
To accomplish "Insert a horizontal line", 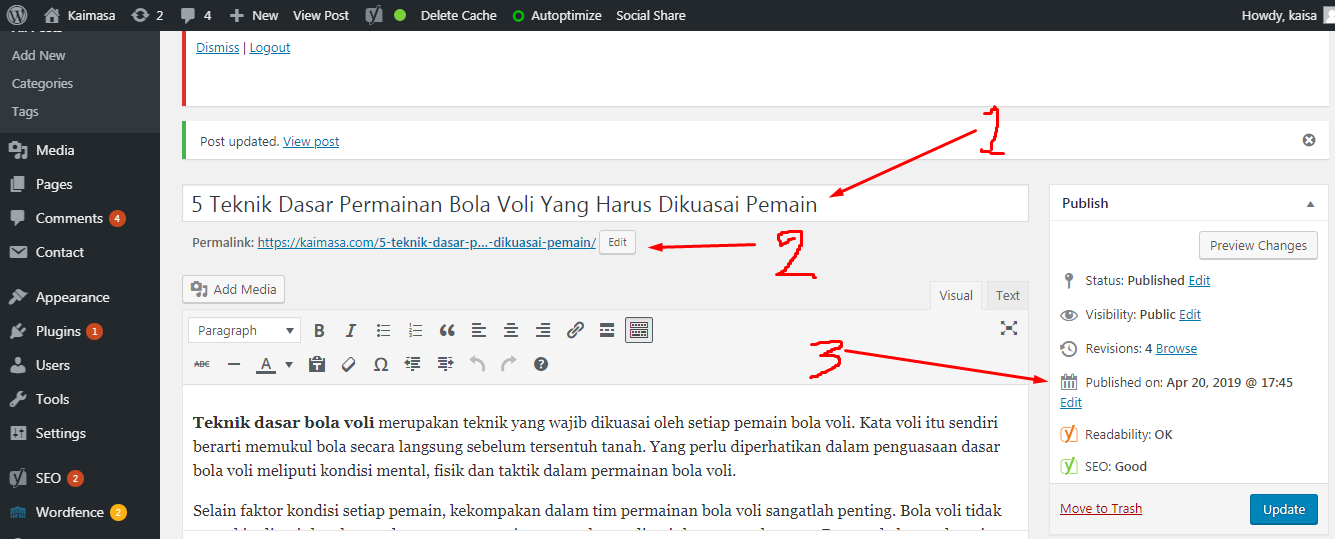I will (234, 364).
